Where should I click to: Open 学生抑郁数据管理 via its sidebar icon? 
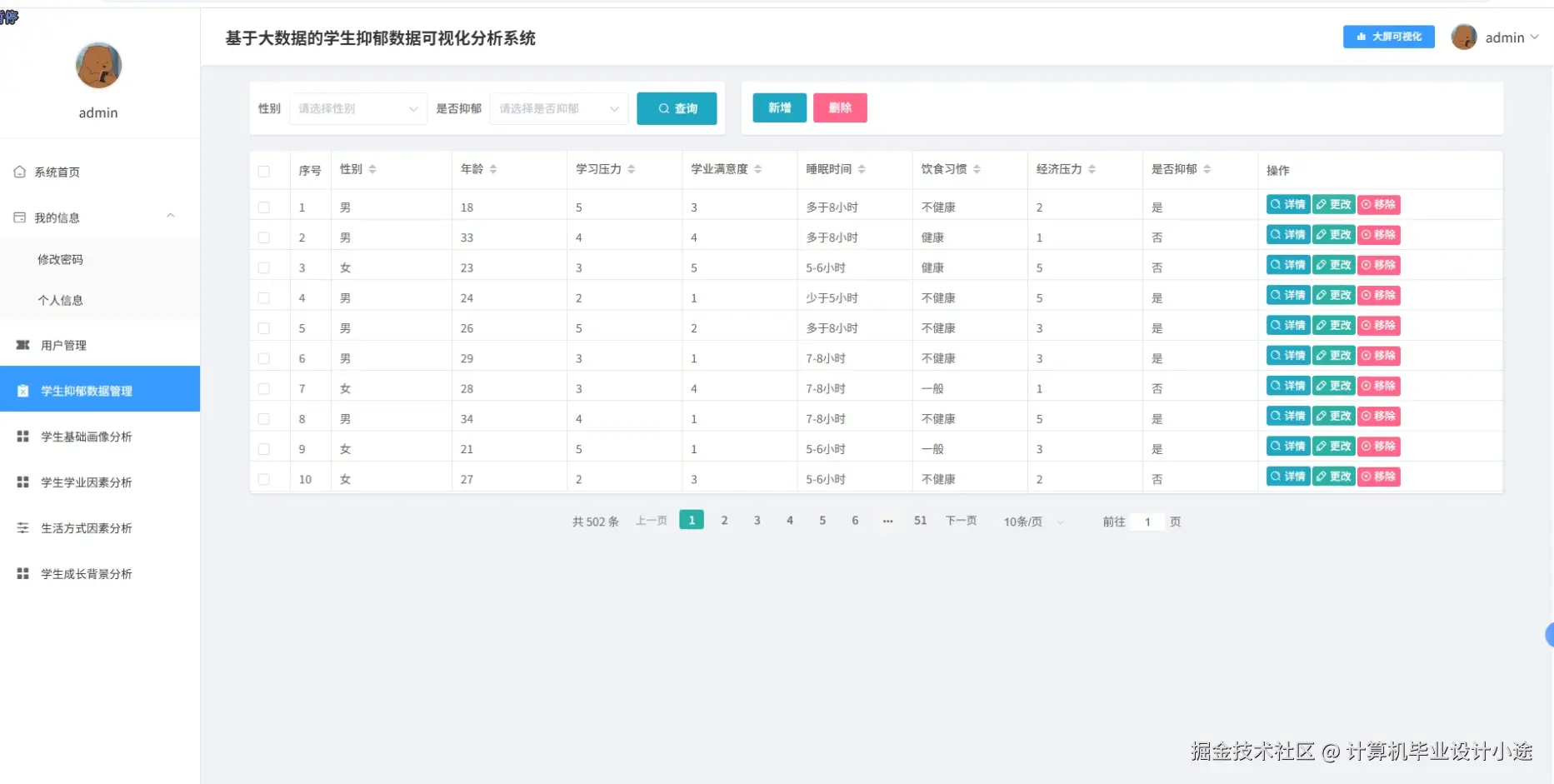pos(22,389)
